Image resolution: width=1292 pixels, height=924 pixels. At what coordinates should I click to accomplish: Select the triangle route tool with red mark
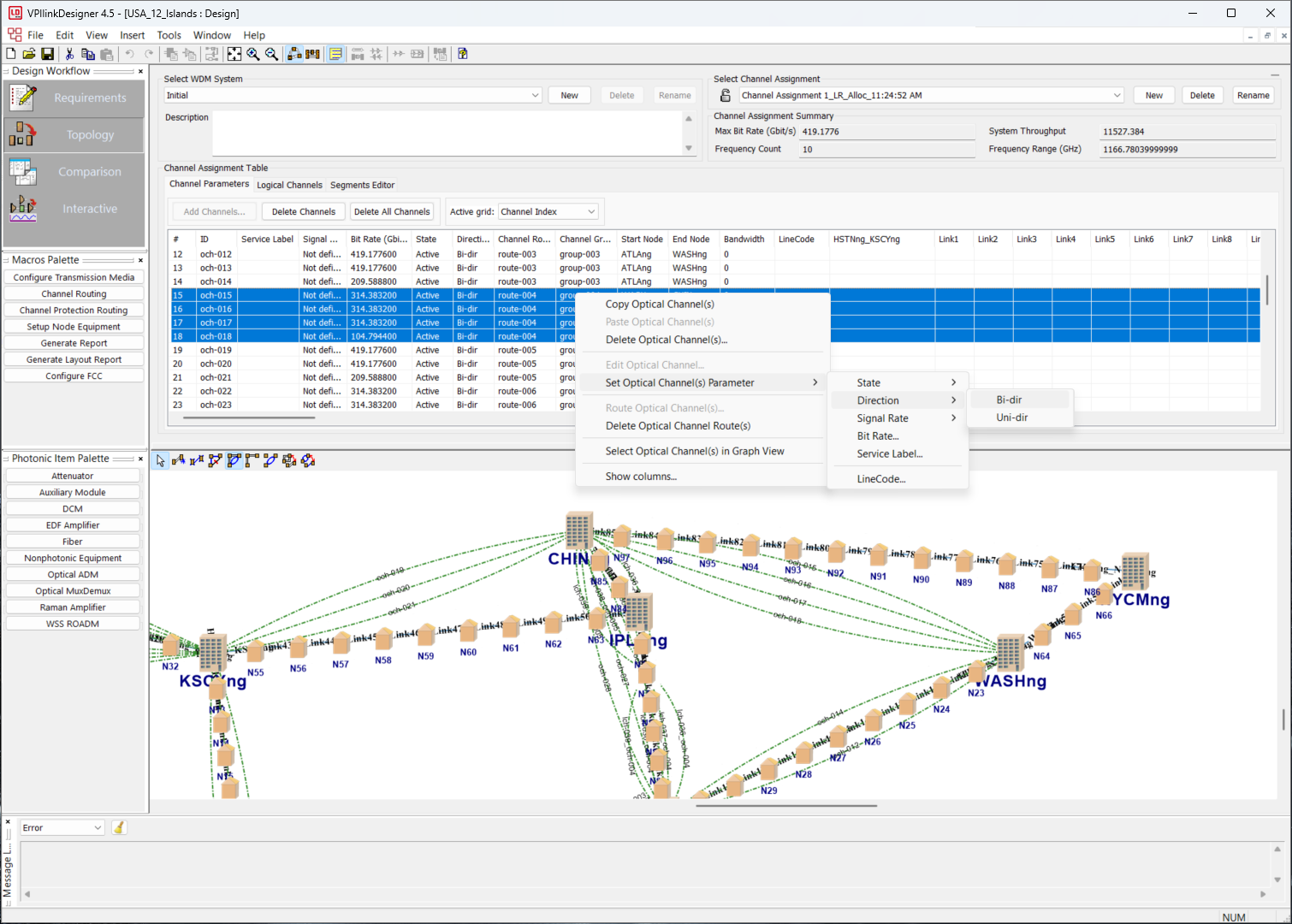(x=215, y=460)
